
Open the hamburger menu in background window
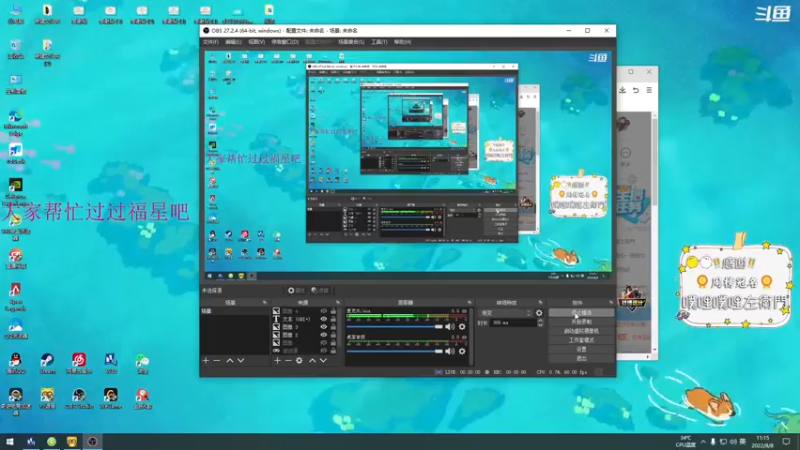[649, 90]
